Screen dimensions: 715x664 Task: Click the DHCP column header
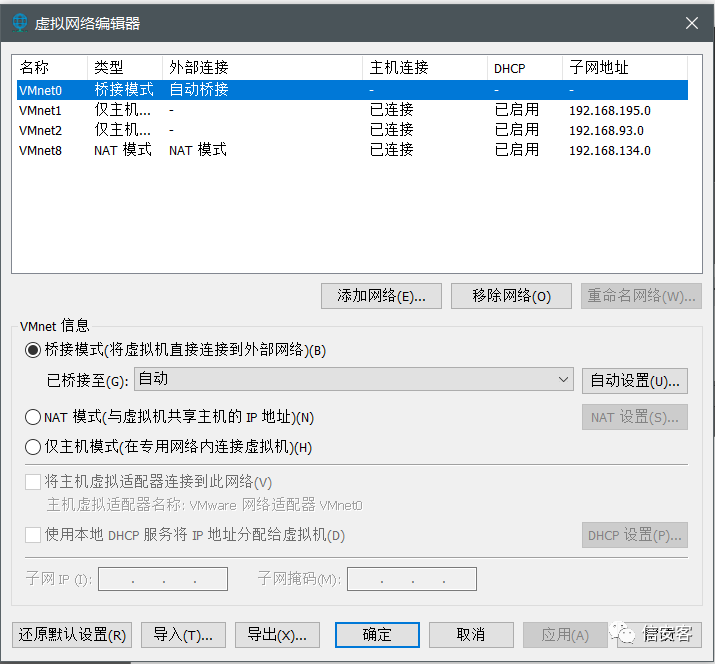tap(525, 67)
